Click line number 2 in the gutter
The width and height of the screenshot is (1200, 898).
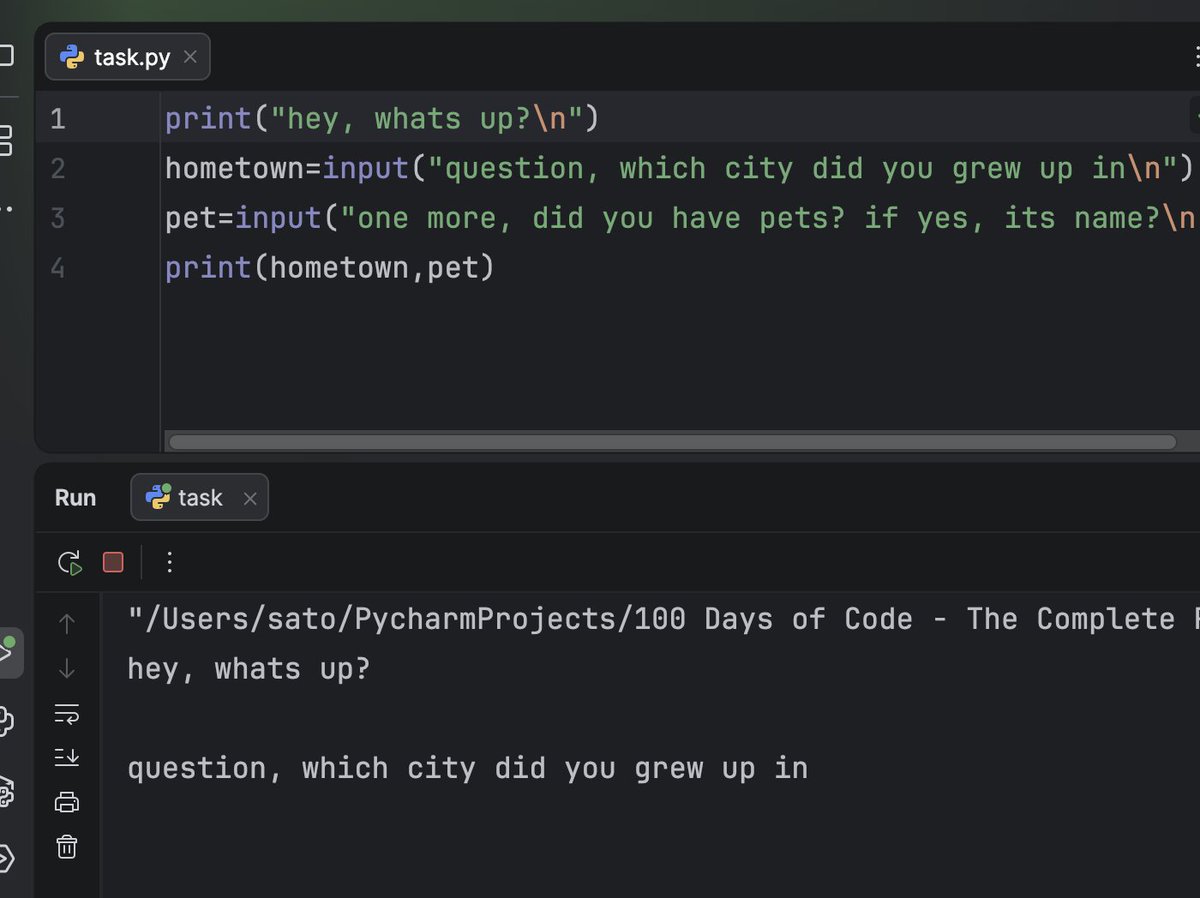pos(57,168)
